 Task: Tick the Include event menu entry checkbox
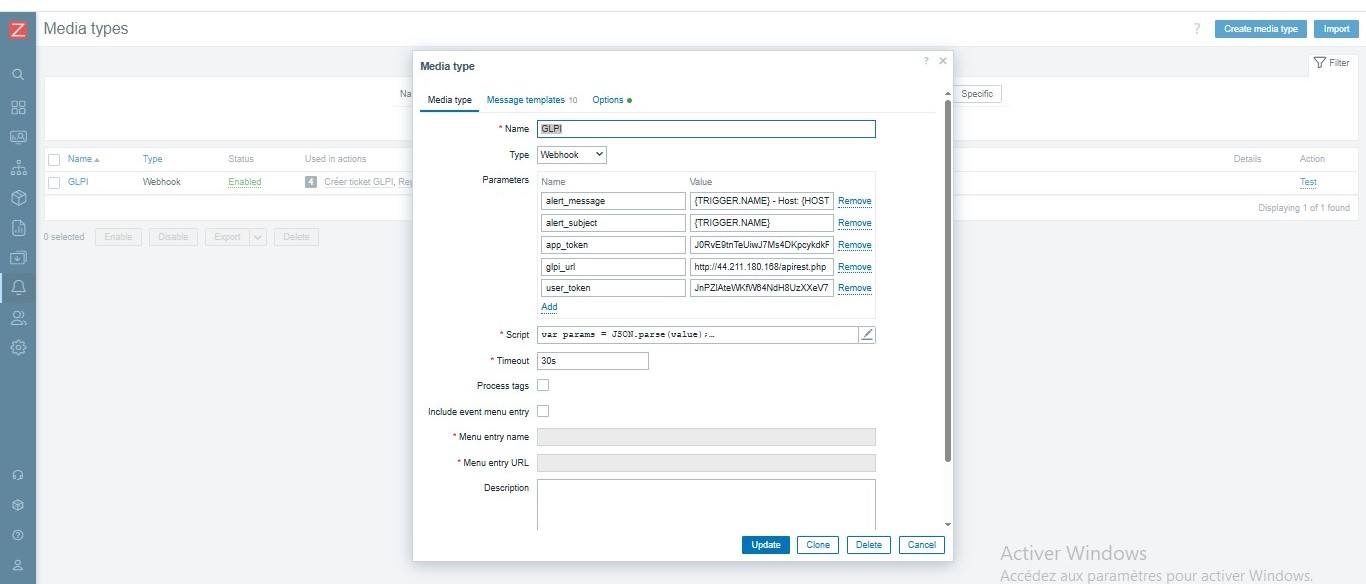pos(543,411)
